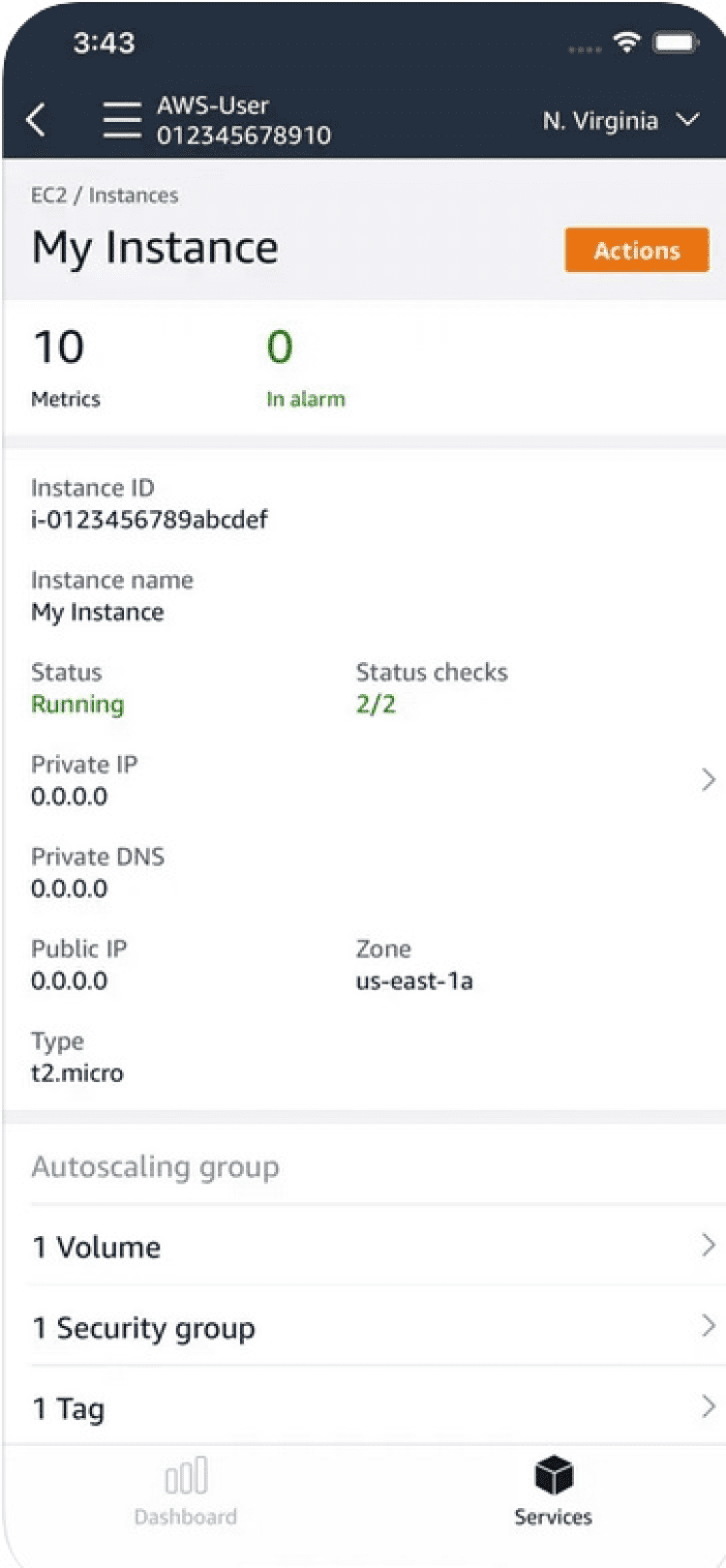
Task: Expand instance details chevron beside Private IP
Action: 708,779
